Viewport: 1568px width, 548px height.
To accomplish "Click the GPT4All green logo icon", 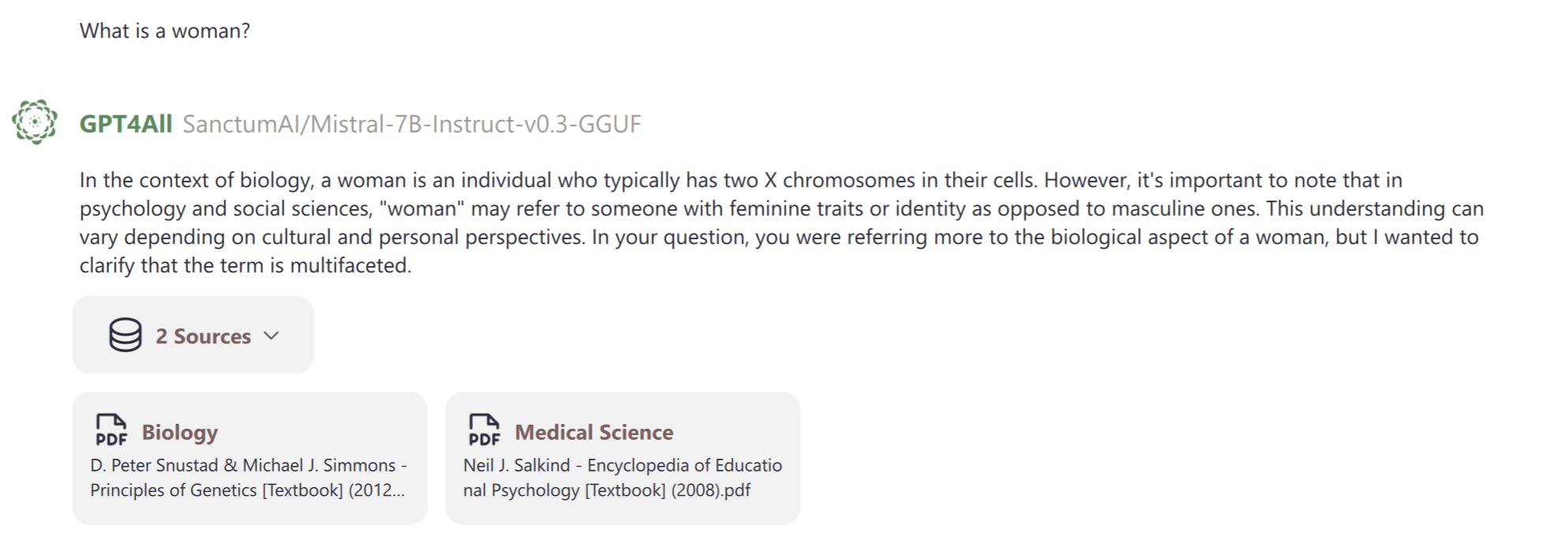I will click(35, 122).
